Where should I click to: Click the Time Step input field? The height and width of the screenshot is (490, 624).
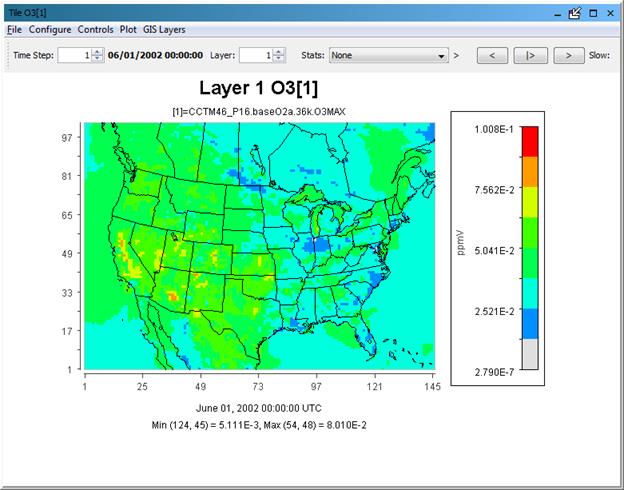pos(74,55)
